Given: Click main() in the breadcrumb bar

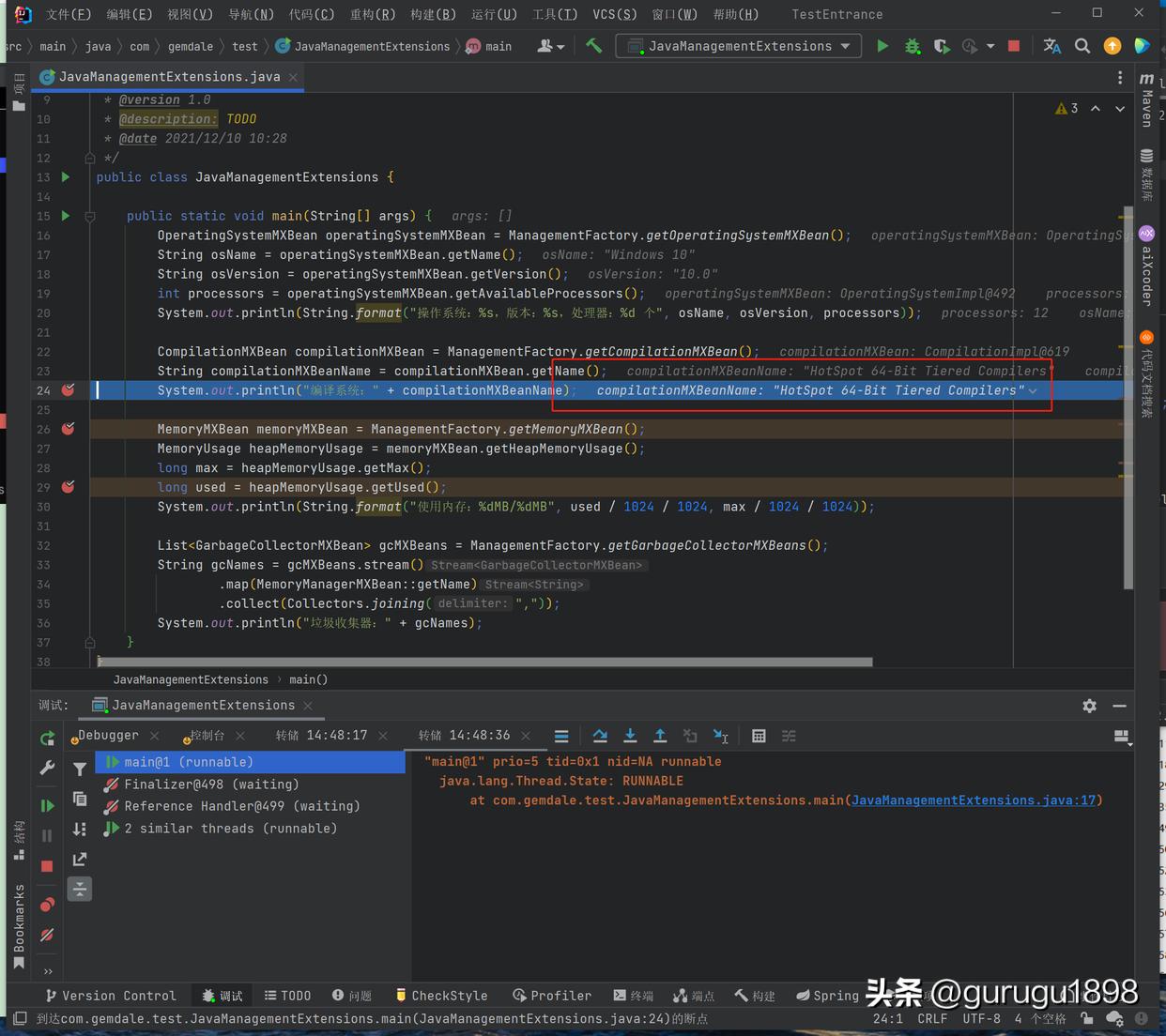Looking at the screenshot, I should click(x=309, y=678).
